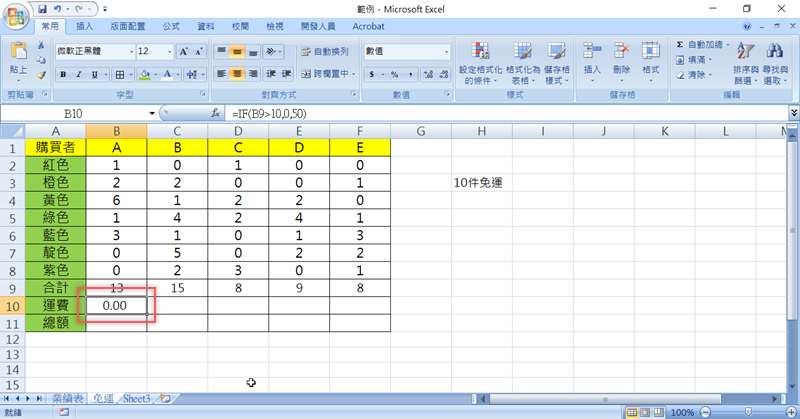800x419 pixels.
Task: Expand the Name Box dropdown arrow
Action: [152, 113]
